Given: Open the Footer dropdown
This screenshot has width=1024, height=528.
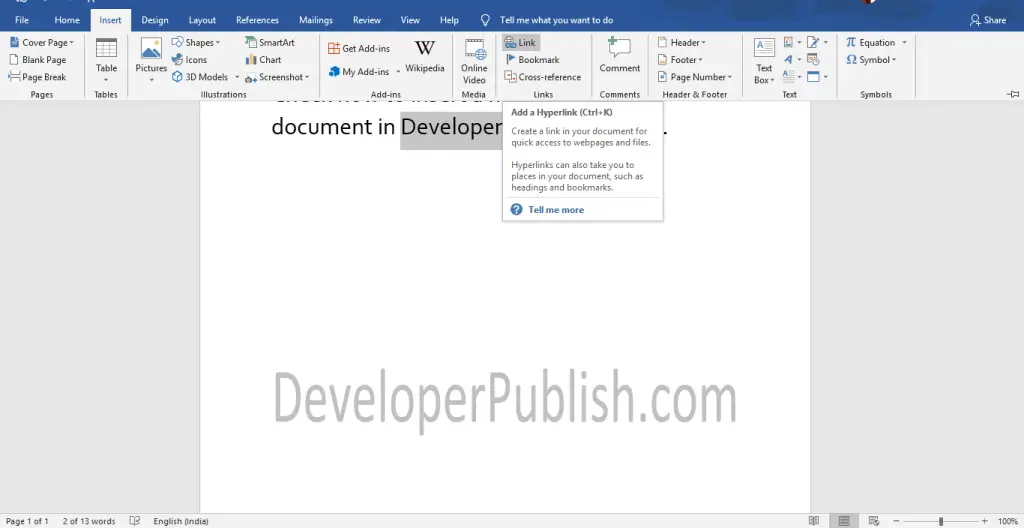Looking at the screenshot, I should (x=680, y=59).
